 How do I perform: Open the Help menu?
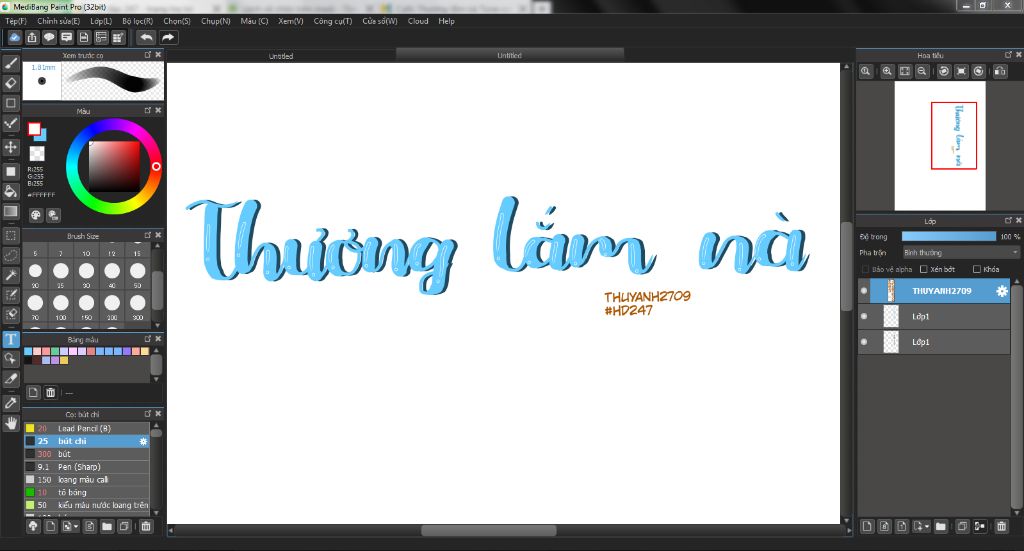pos(447,21)
